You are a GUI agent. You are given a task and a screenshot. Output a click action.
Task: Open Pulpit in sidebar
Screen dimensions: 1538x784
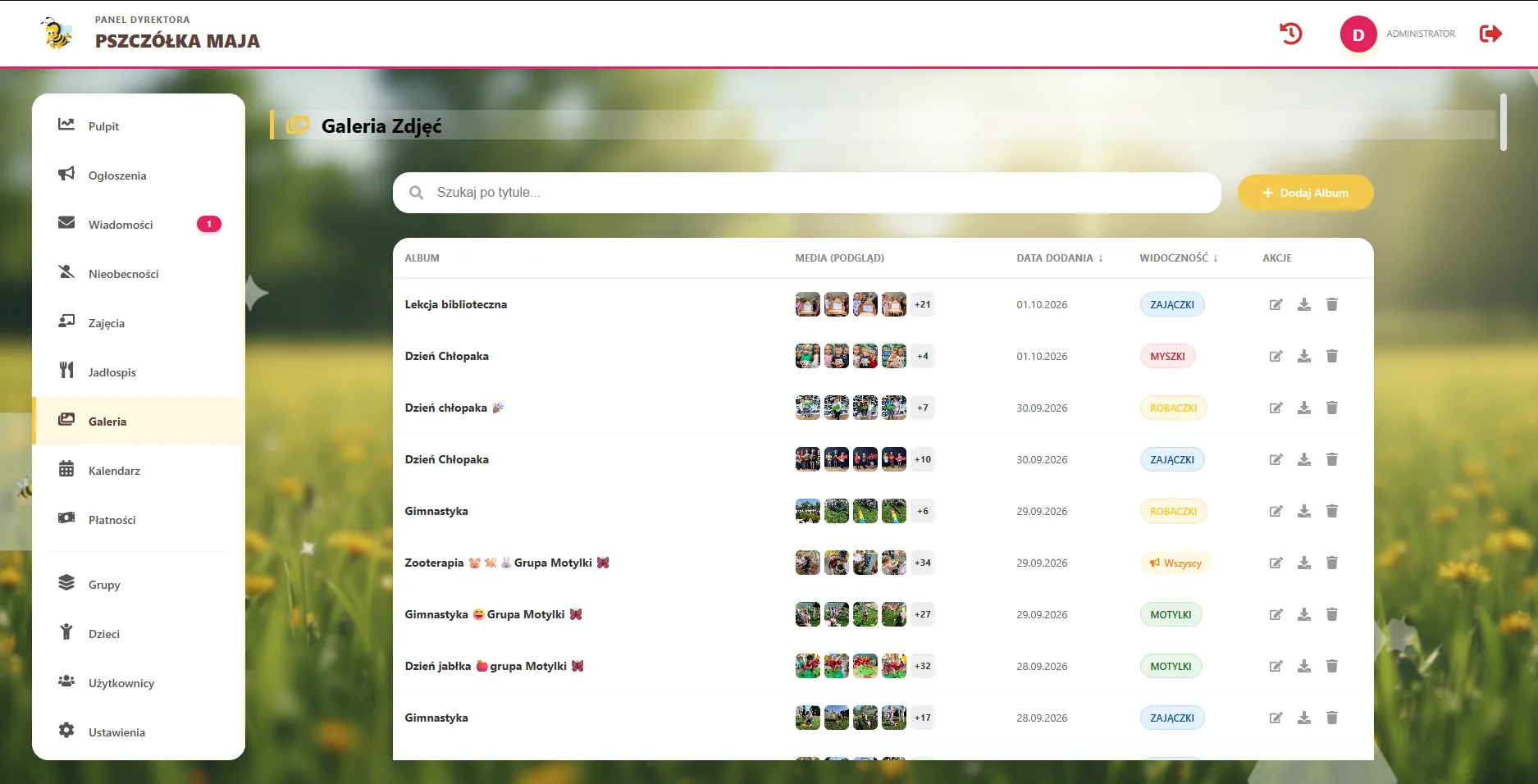click(x=139, y=126)
